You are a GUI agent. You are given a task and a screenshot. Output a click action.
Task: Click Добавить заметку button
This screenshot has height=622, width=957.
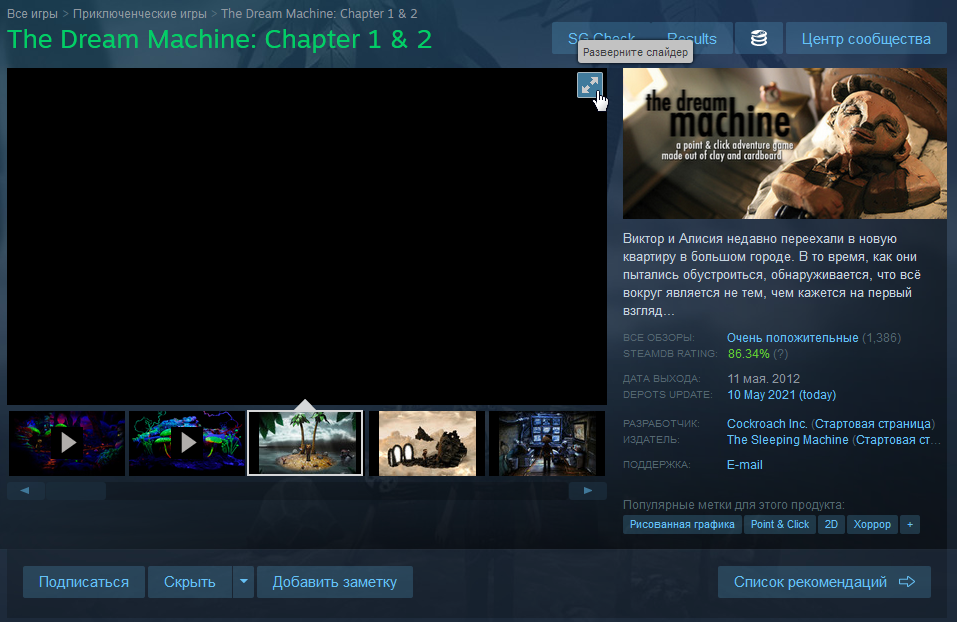click(334, 582)
